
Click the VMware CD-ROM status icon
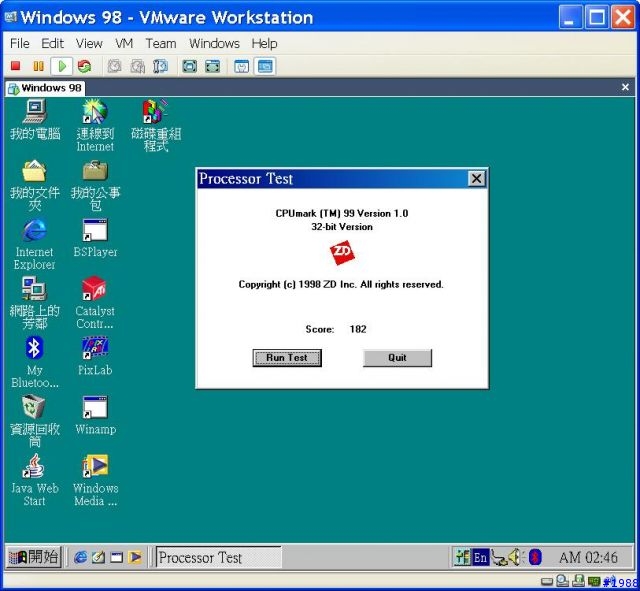click(x=562, y=580)
